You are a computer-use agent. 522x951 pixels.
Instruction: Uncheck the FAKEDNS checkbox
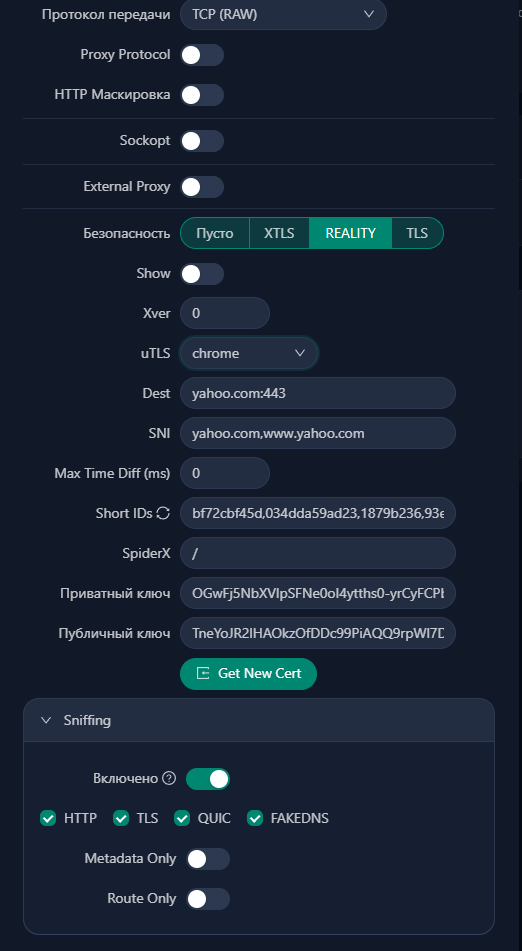pos(255,818)
